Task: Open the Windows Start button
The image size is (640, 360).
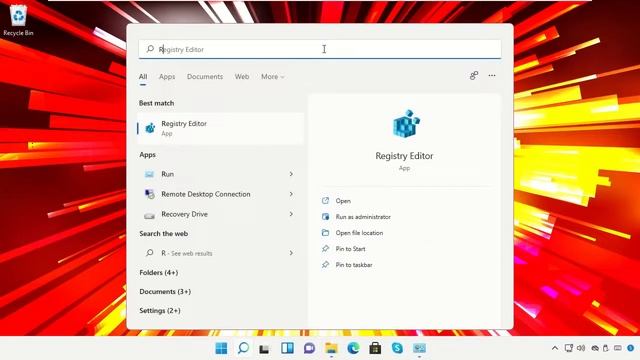Action: 221,348
